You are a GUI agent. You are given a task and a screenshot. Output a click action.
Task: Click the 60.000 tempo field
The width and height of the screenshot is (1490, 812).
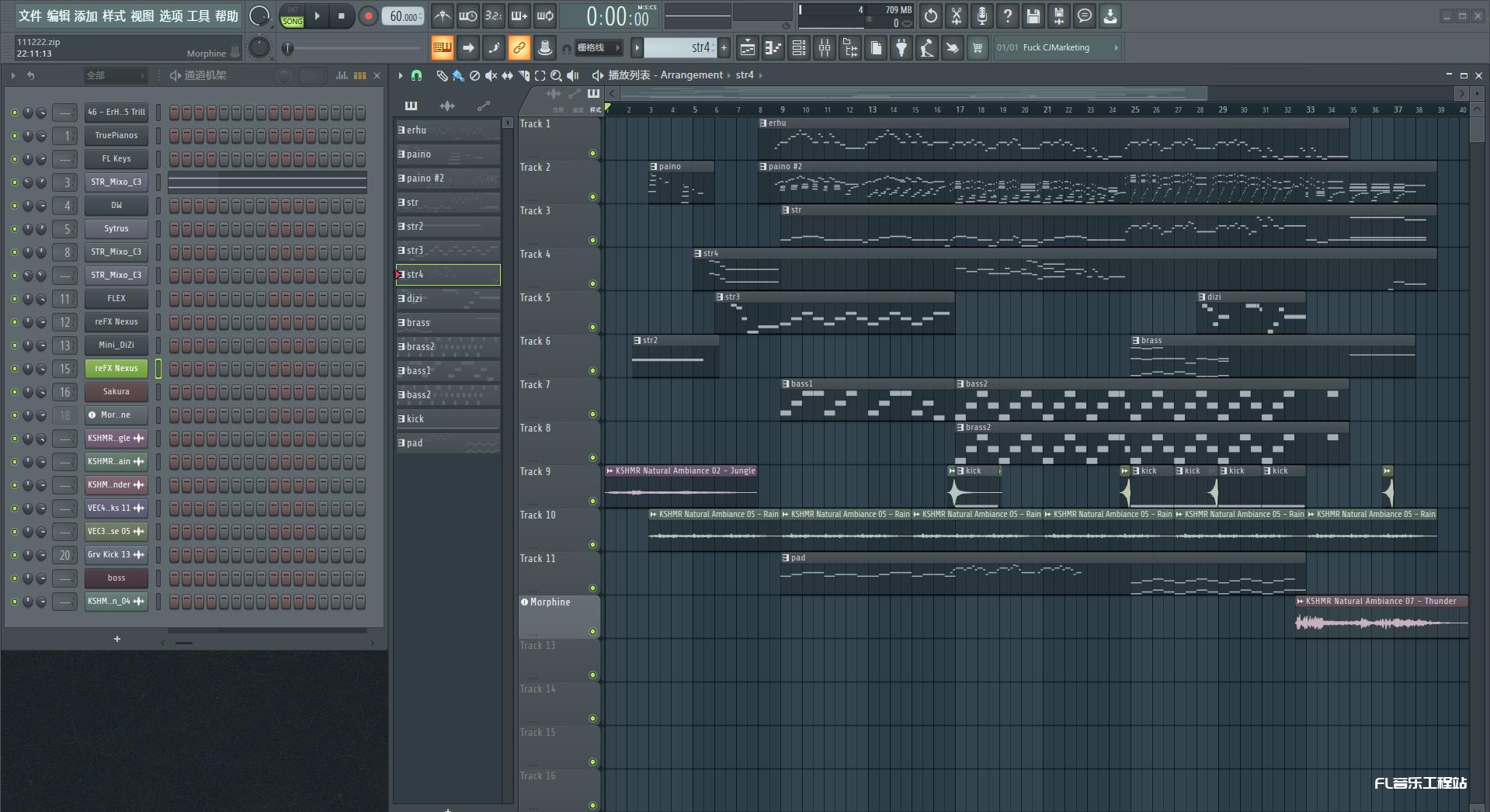coord(403,16)
